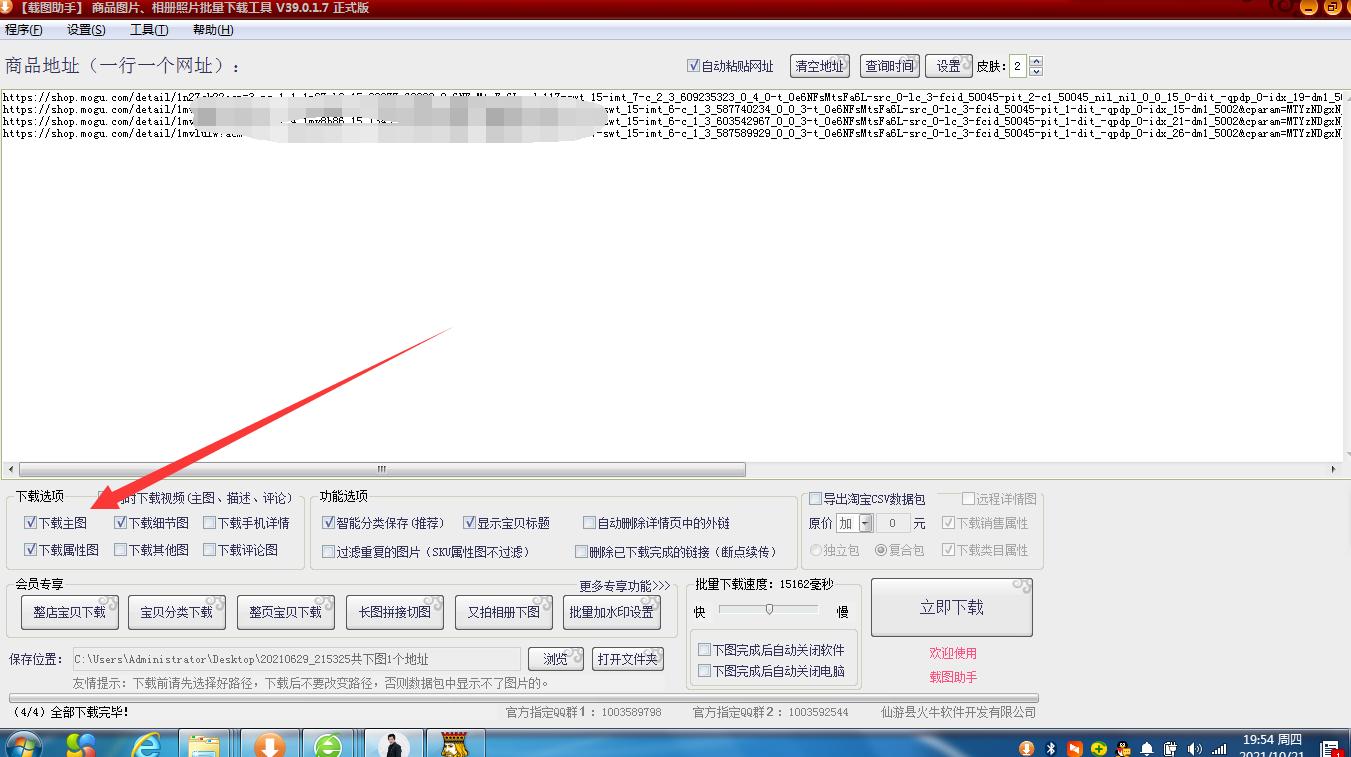The image size is (1351, 757).
Task: Enable 下载手机详情 checkbox
Action: (210, 523)
